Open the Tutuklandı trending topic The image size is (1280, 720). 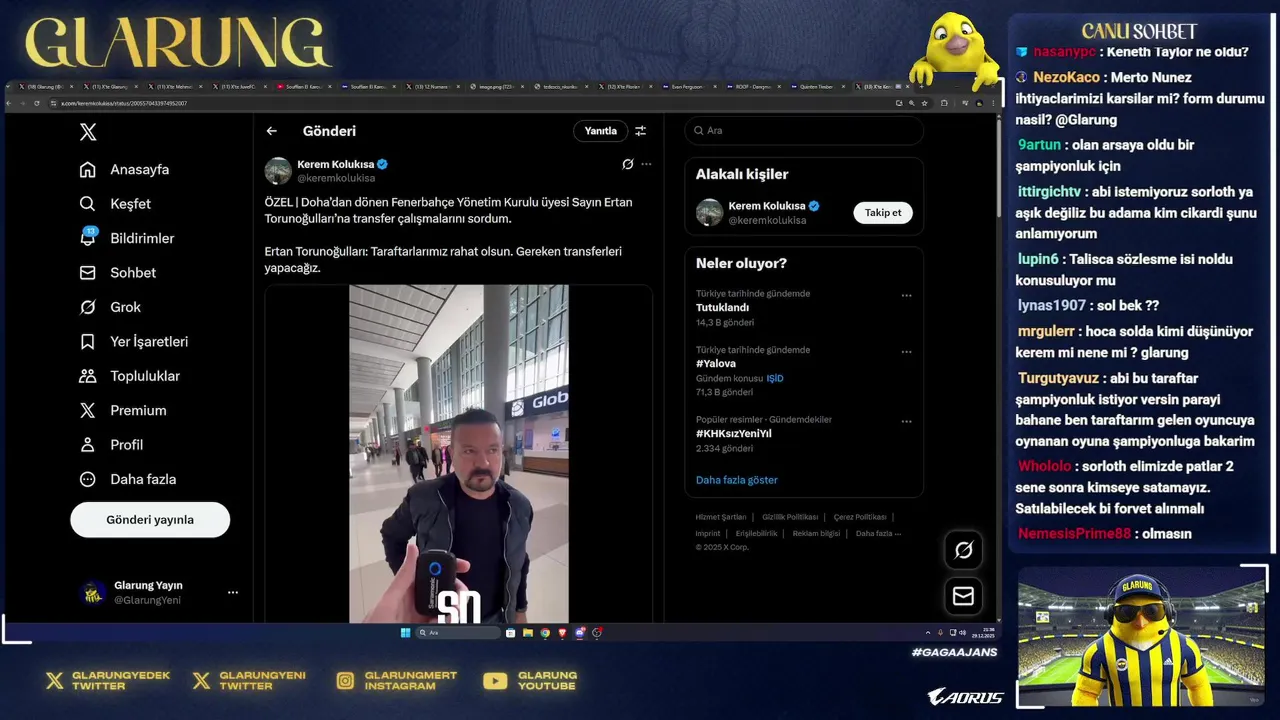[722, 308]
